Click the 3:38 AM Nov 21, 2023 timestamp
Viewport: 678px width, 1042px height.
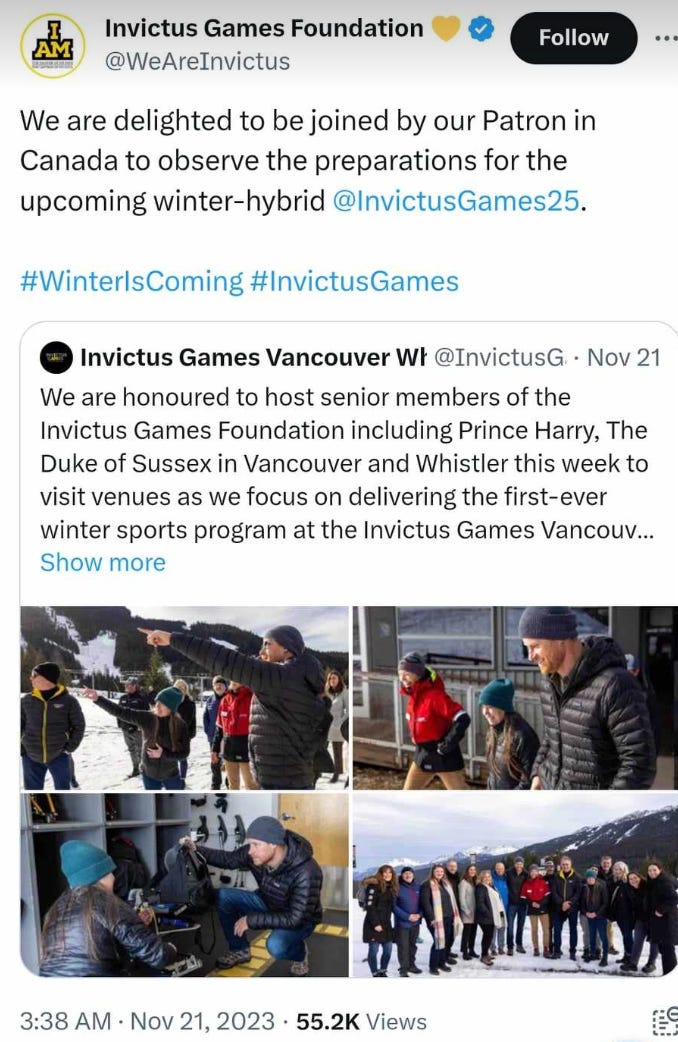[x=147, y=1021]
